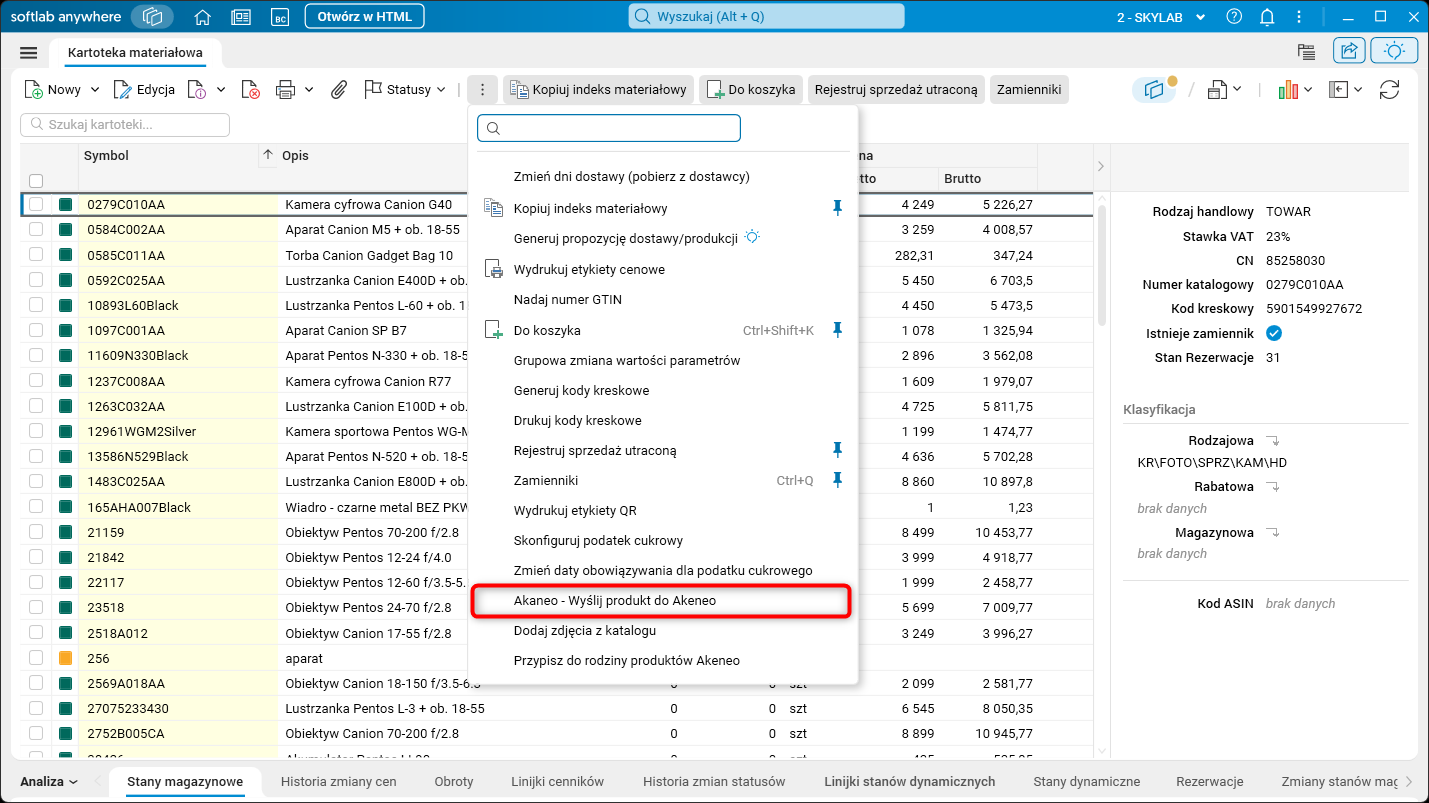The width and height of the screenshot is (1429, 803).
Task: Focus the Wyszukaj (Alt + Q) search box
Action: 767,16
